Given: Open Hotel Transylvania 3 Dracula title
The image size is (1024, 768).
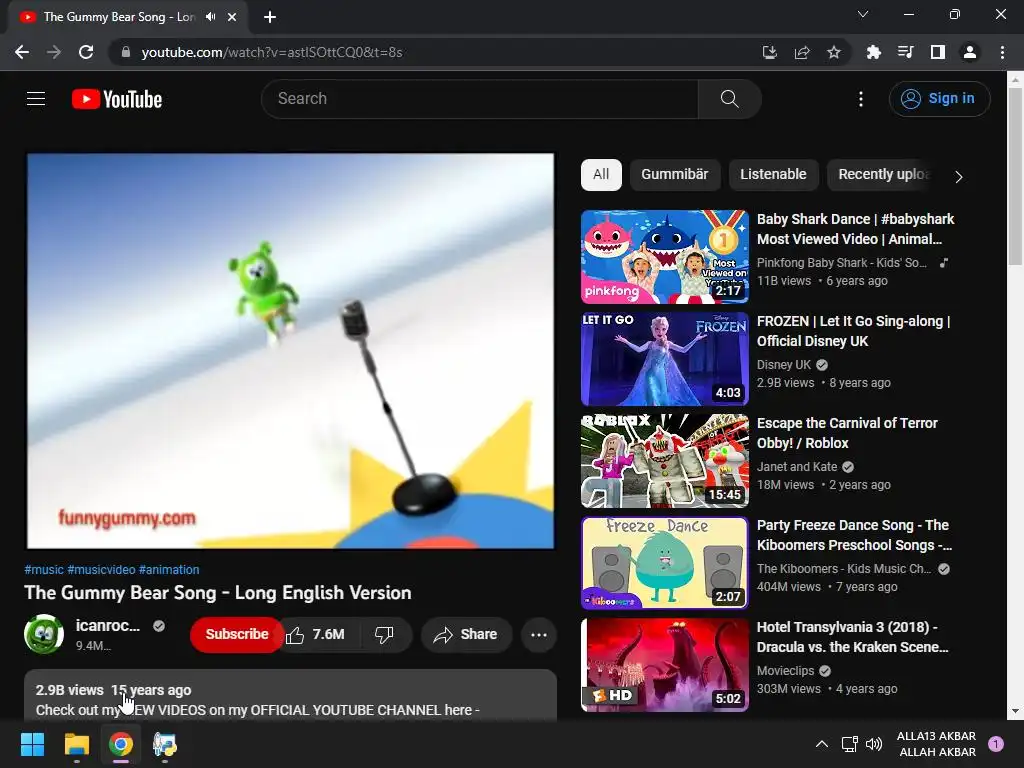Looking at the screenshot, I should click(853, 637).
